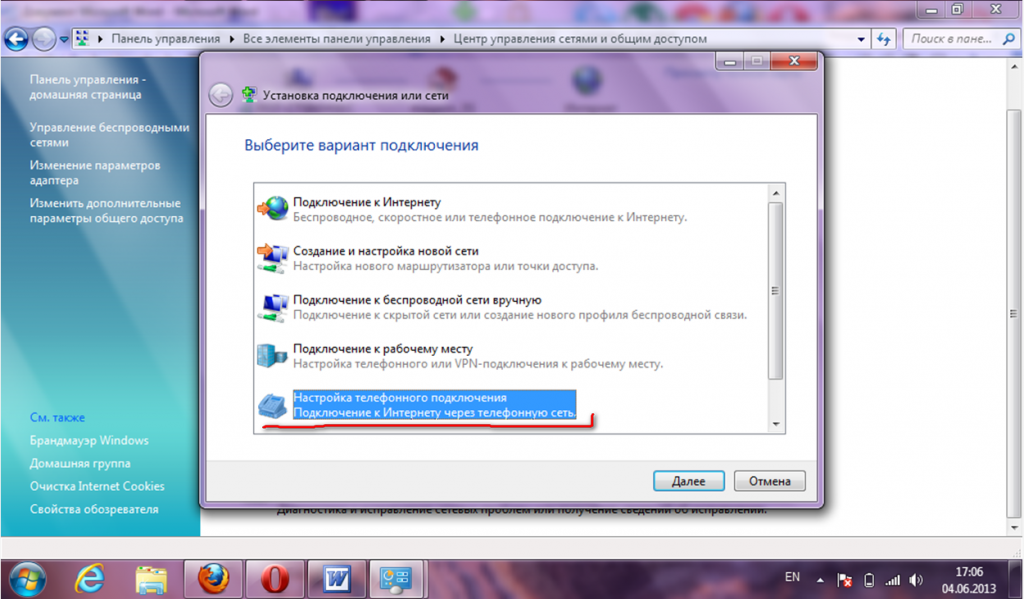Click the globe icon for Подключение к Интернету
The image size is (1024, 599).
pyautogui.click(x=273, y=208)
